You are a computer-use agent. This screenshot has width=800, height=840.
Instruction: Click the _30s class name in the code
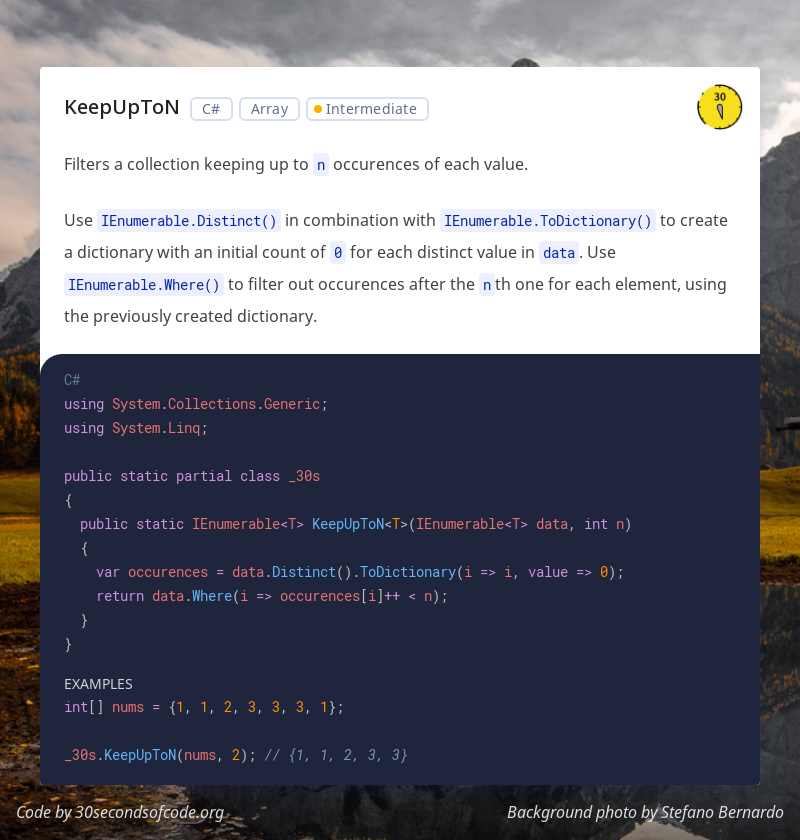(x=307, y=475)
